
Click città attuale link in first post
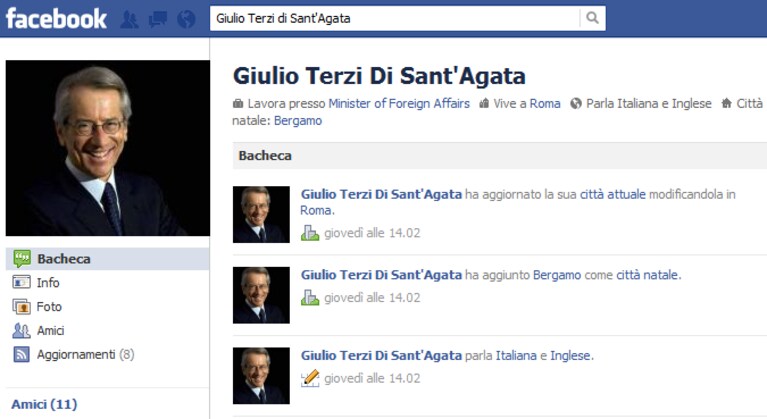[x=612, y=195]
